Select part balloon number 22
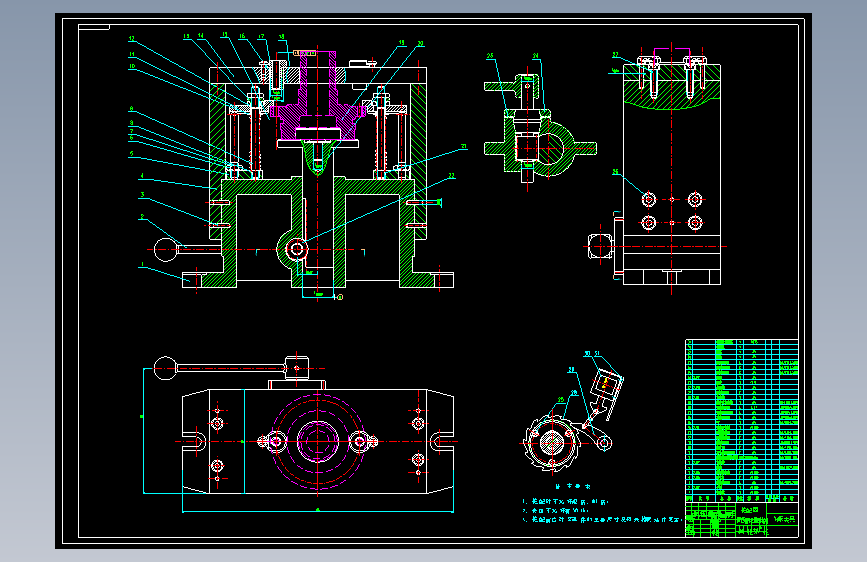The height and width of the screenshot is (562, 867). tap(452, 176)
